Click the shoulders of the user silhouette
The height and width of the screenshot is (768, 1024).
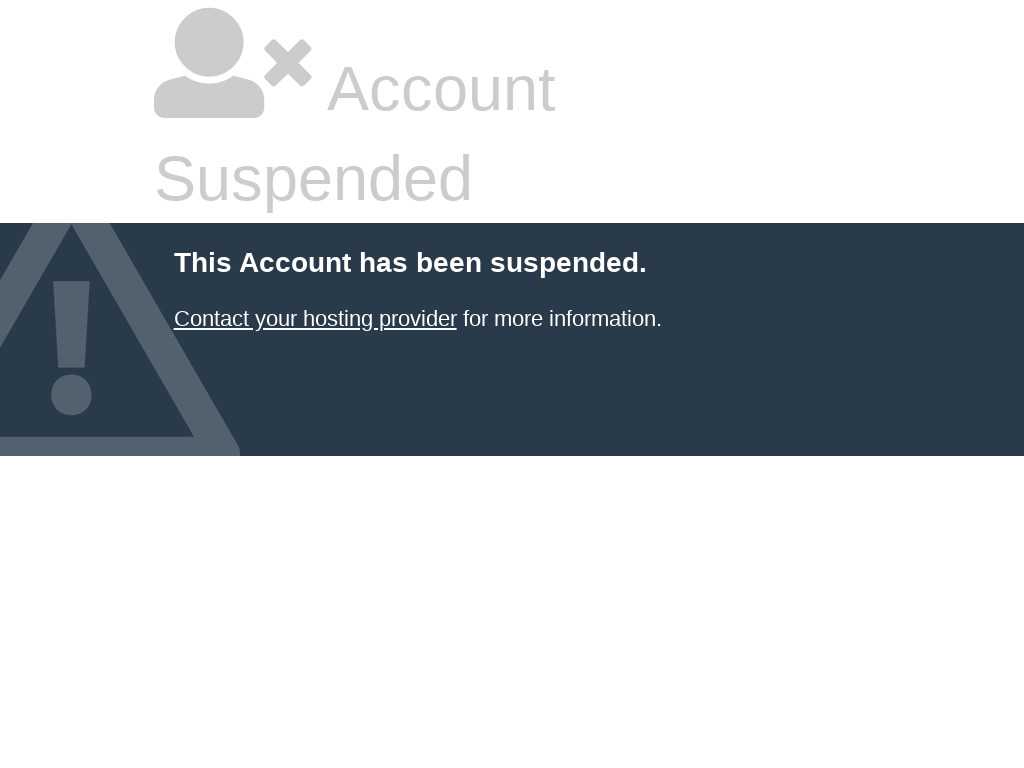tap(209, 97)
